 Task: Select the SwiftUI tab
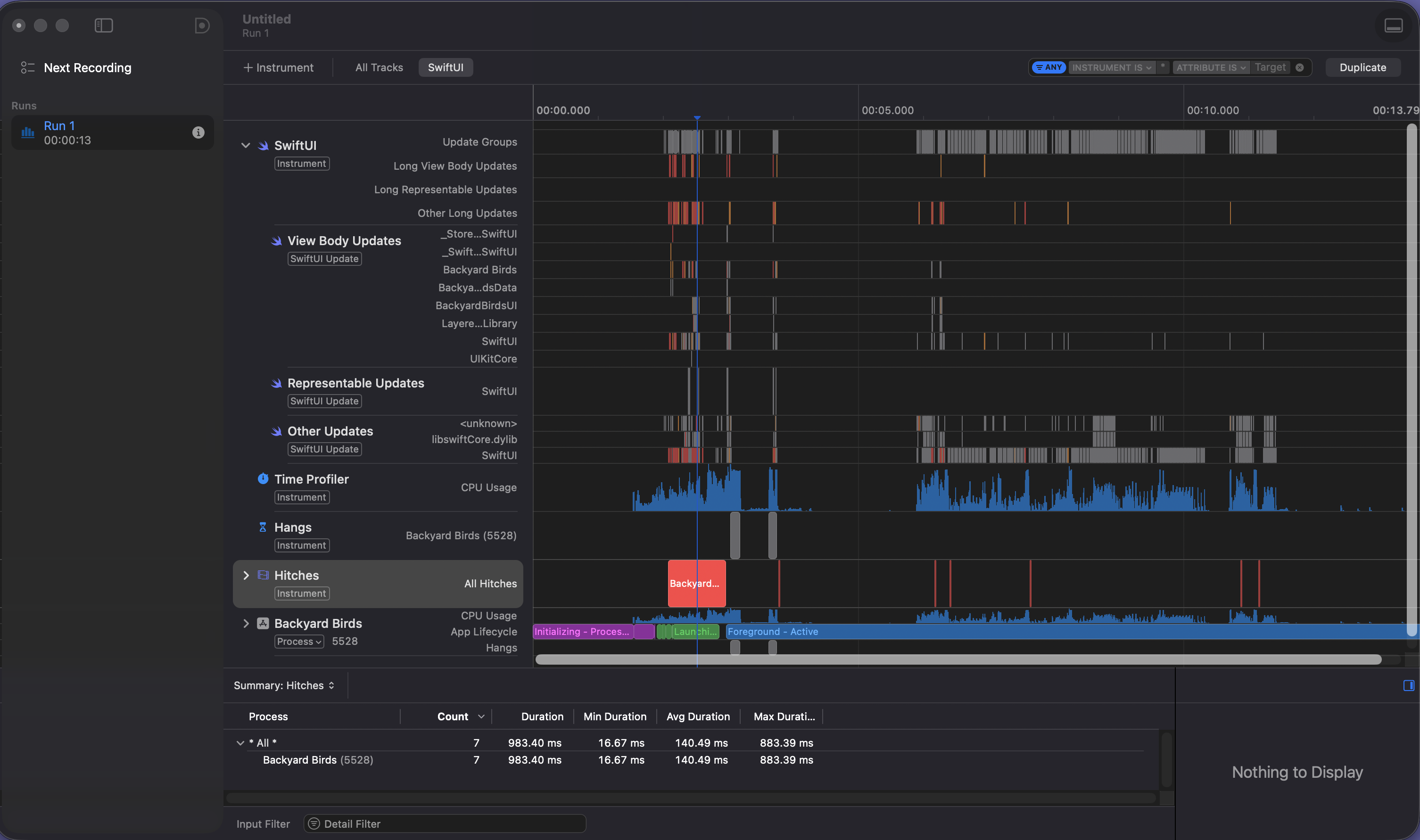pyautogui.click(x=446, y=67)
